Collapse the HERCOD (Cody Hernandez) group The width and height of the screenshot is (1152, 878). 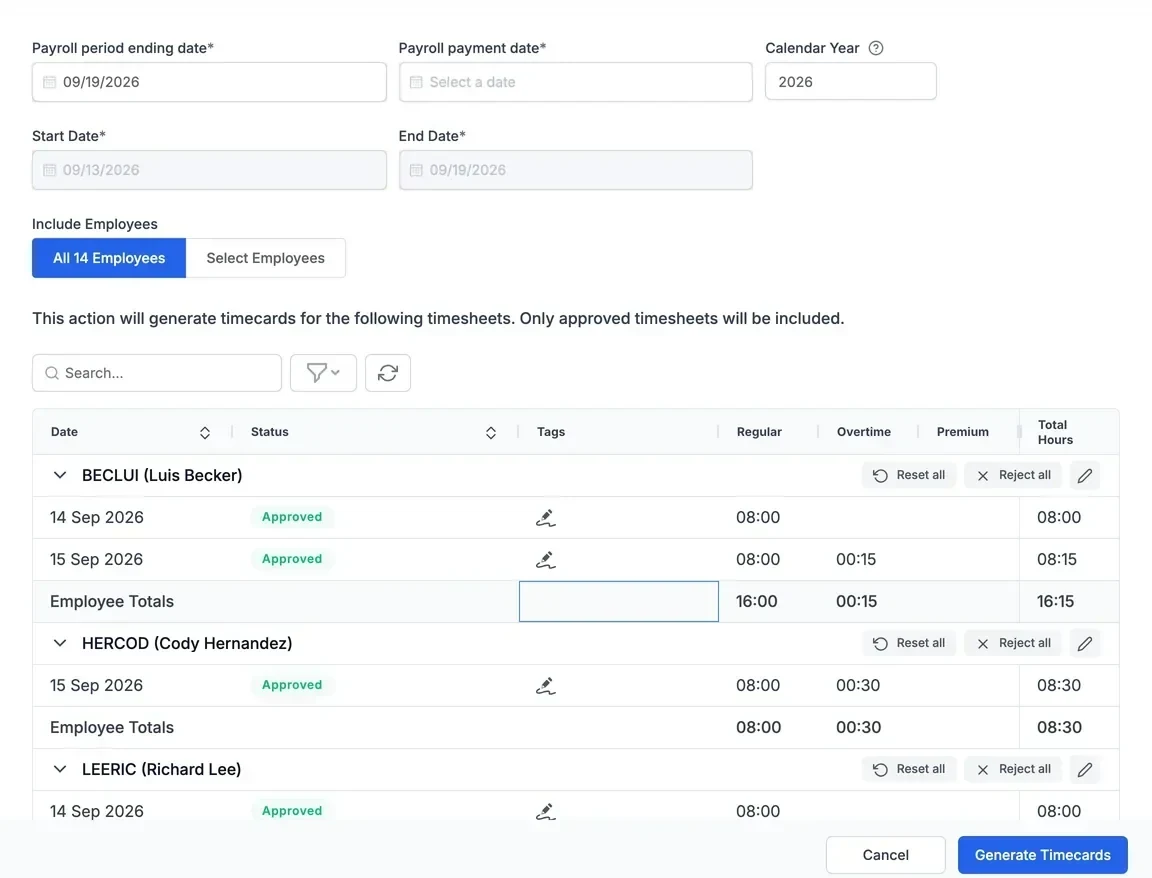pos(60,644)
